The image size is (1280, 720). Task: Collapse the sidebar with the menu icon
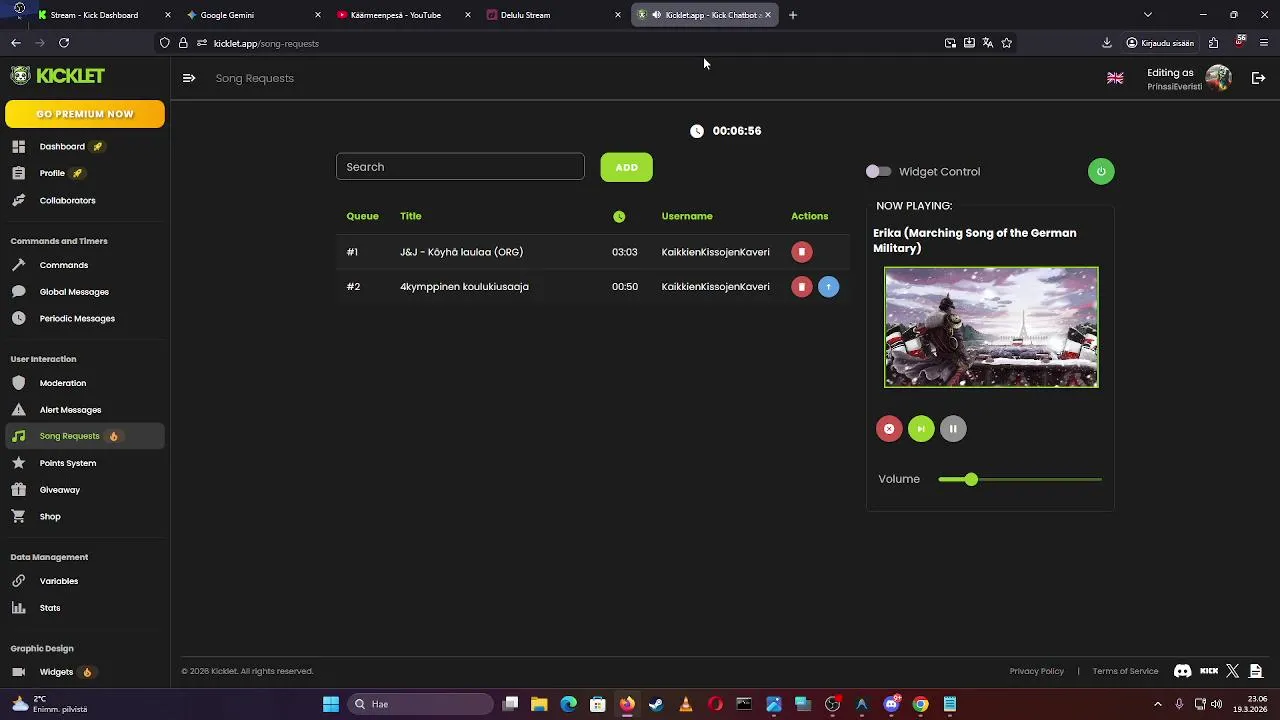(x=189, y=78)
